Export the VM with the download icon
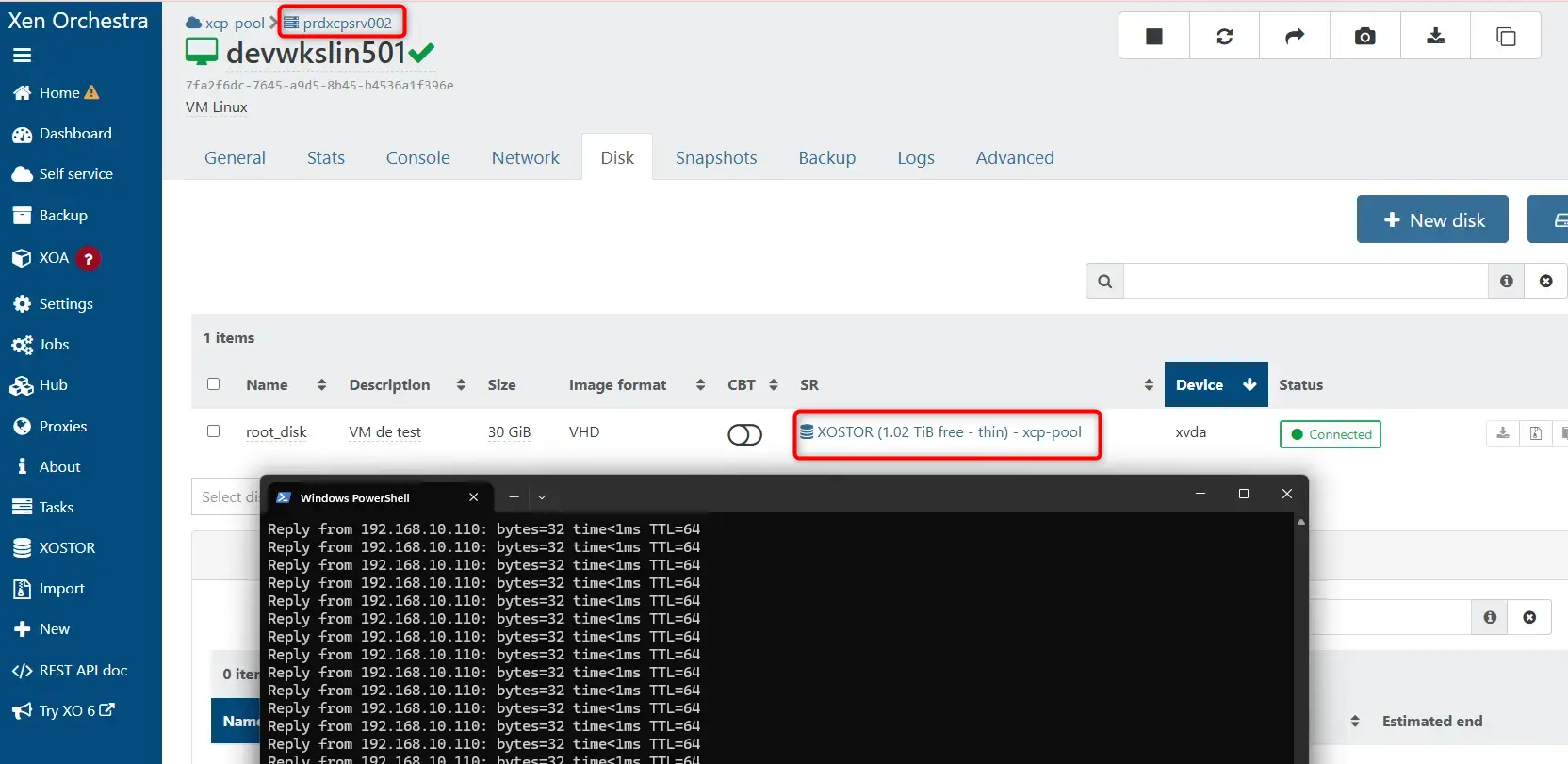 click(1435, 36)
